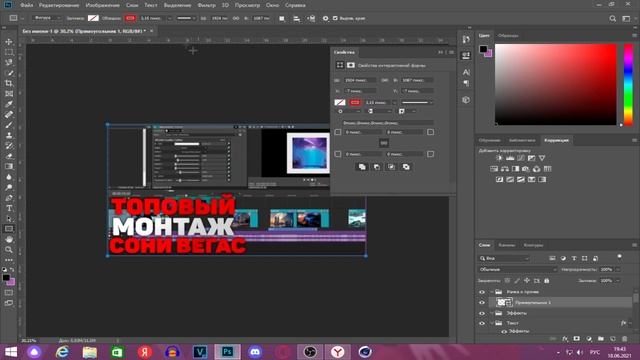The height and width of the screenshot is (360, 640).
Task: Toggle the corner radius link button
Action: click(x=384, y=143)
